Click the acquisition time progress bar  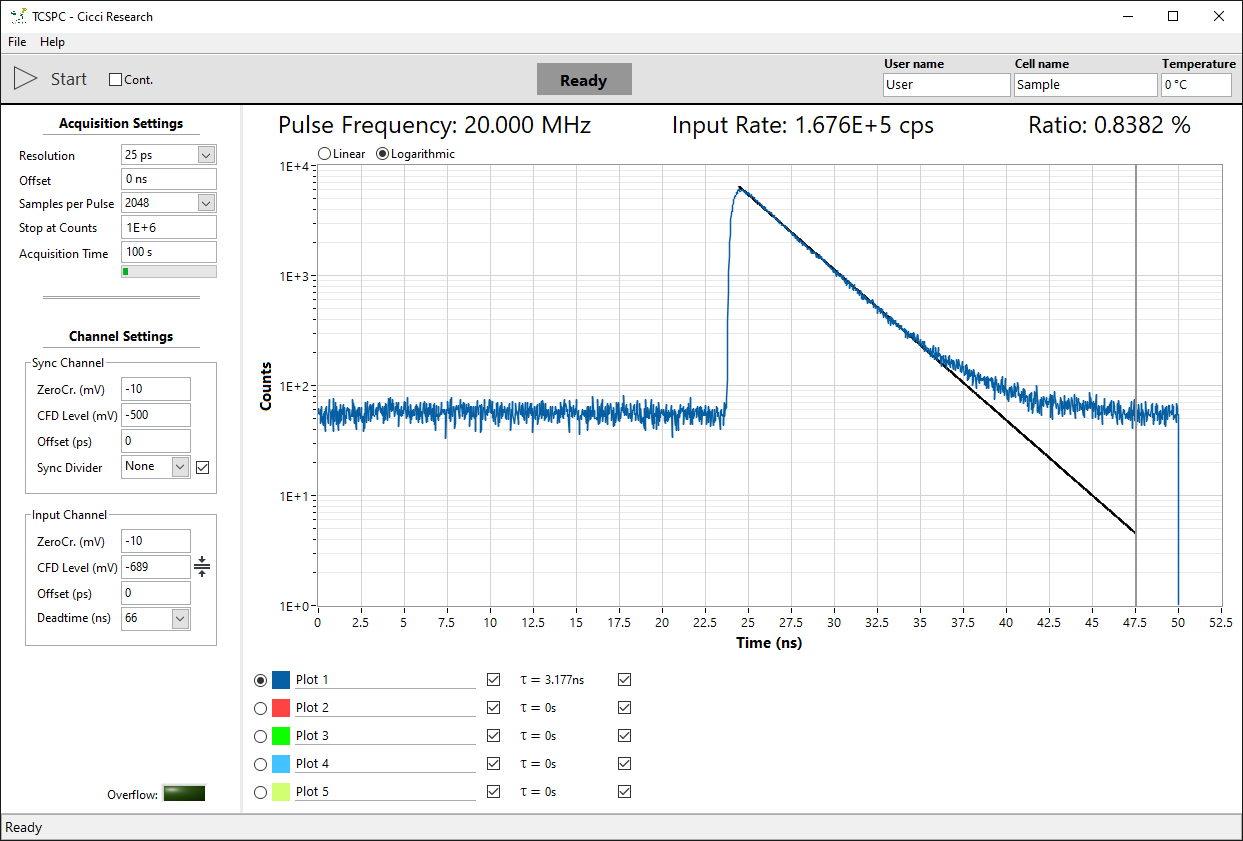click(168, 271)
